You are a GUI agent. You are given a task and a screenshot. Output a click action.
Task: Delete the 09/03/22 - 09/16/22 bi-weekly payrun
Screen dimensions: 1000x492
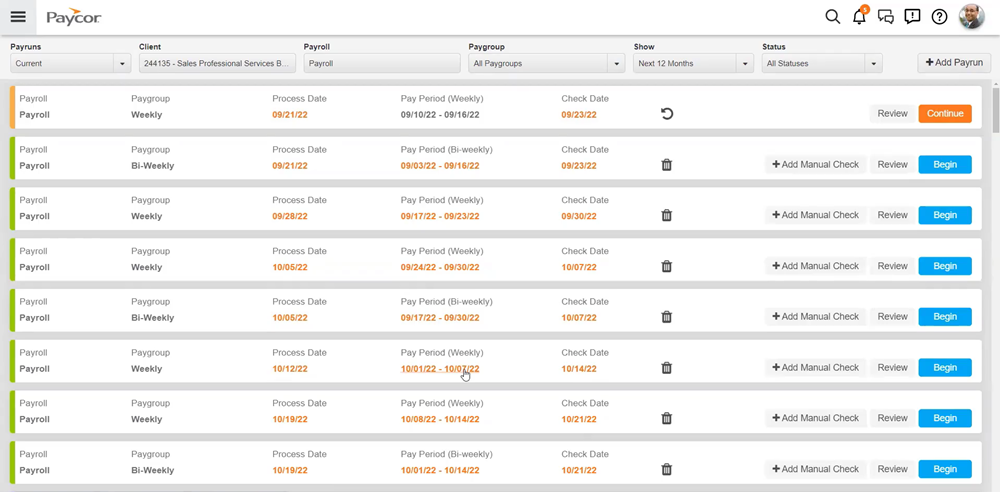(667, 165)
